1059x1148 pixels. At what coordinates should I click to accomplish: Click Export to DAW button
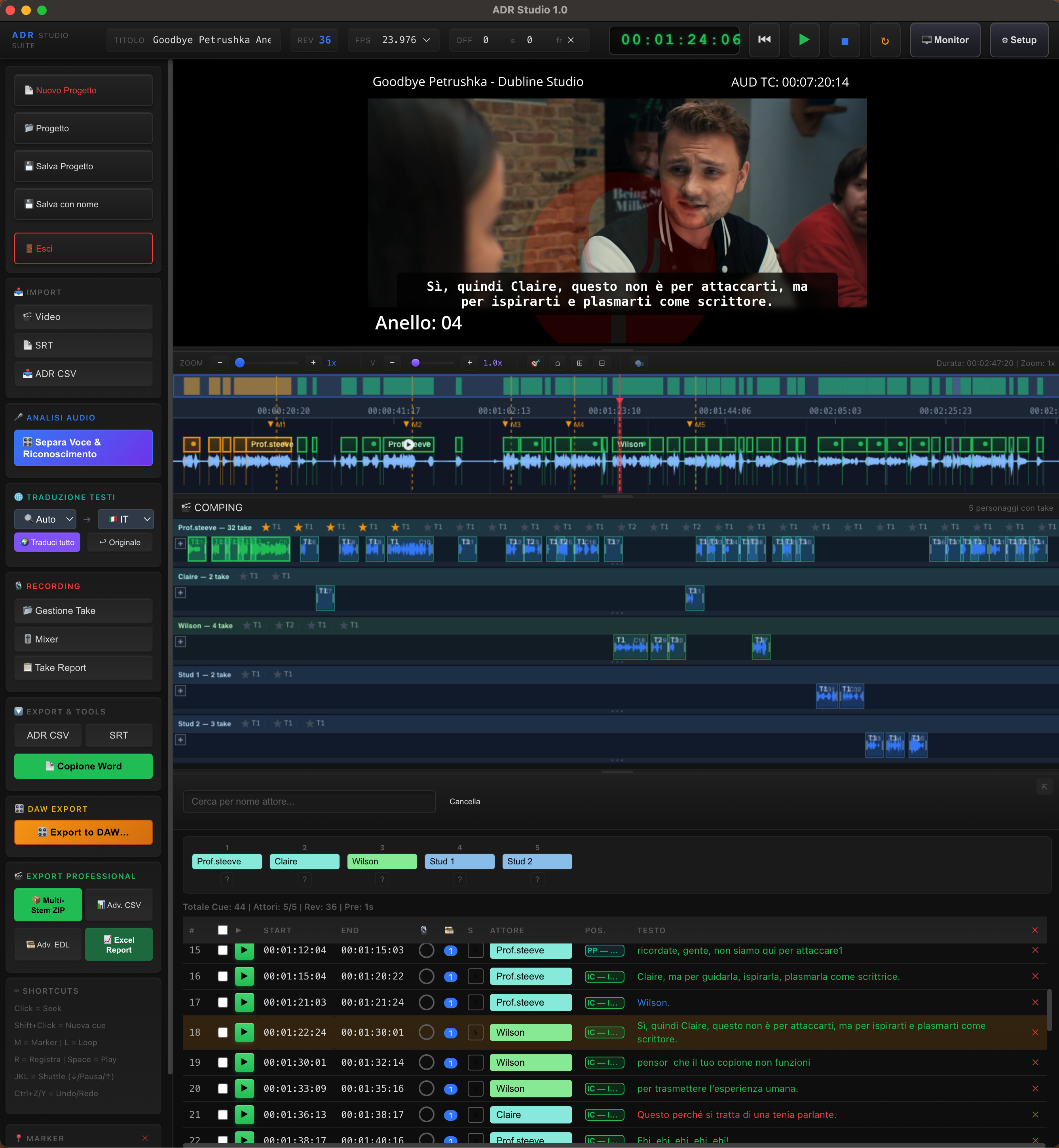point(84,832)
